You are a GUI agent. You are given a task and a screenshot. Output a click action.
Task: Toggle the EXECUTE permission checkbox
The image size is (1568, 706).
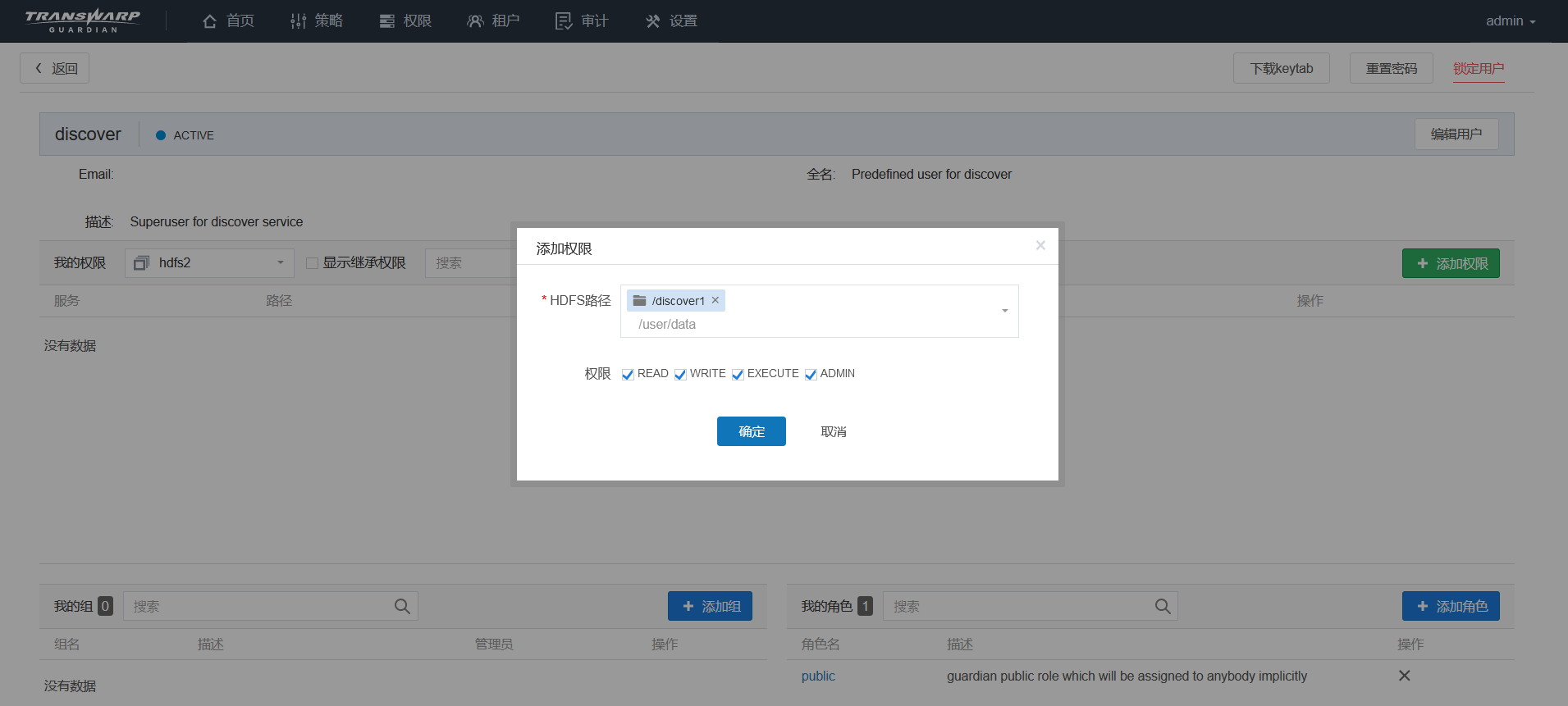click(738, 374)
